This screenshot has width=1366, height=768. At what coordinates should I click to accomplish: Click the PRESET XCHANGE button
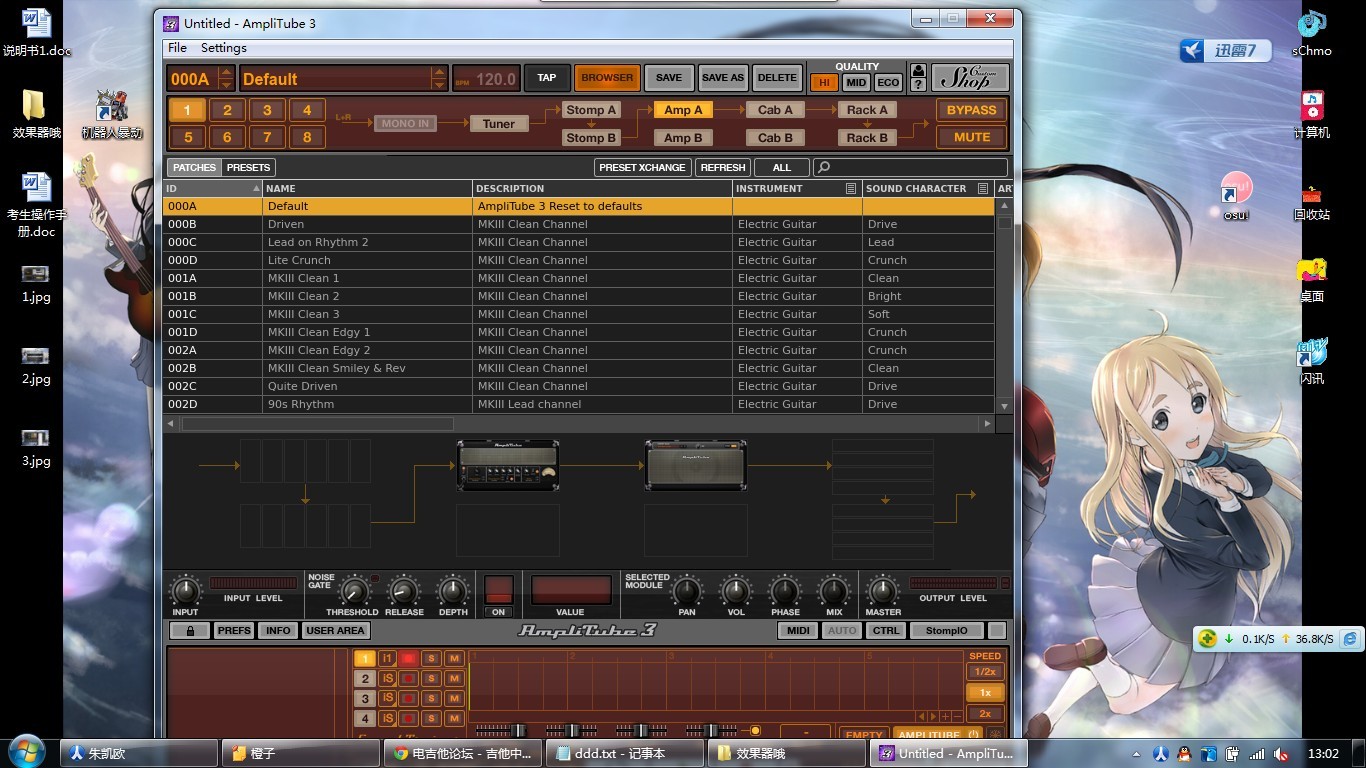pos(643,167)
